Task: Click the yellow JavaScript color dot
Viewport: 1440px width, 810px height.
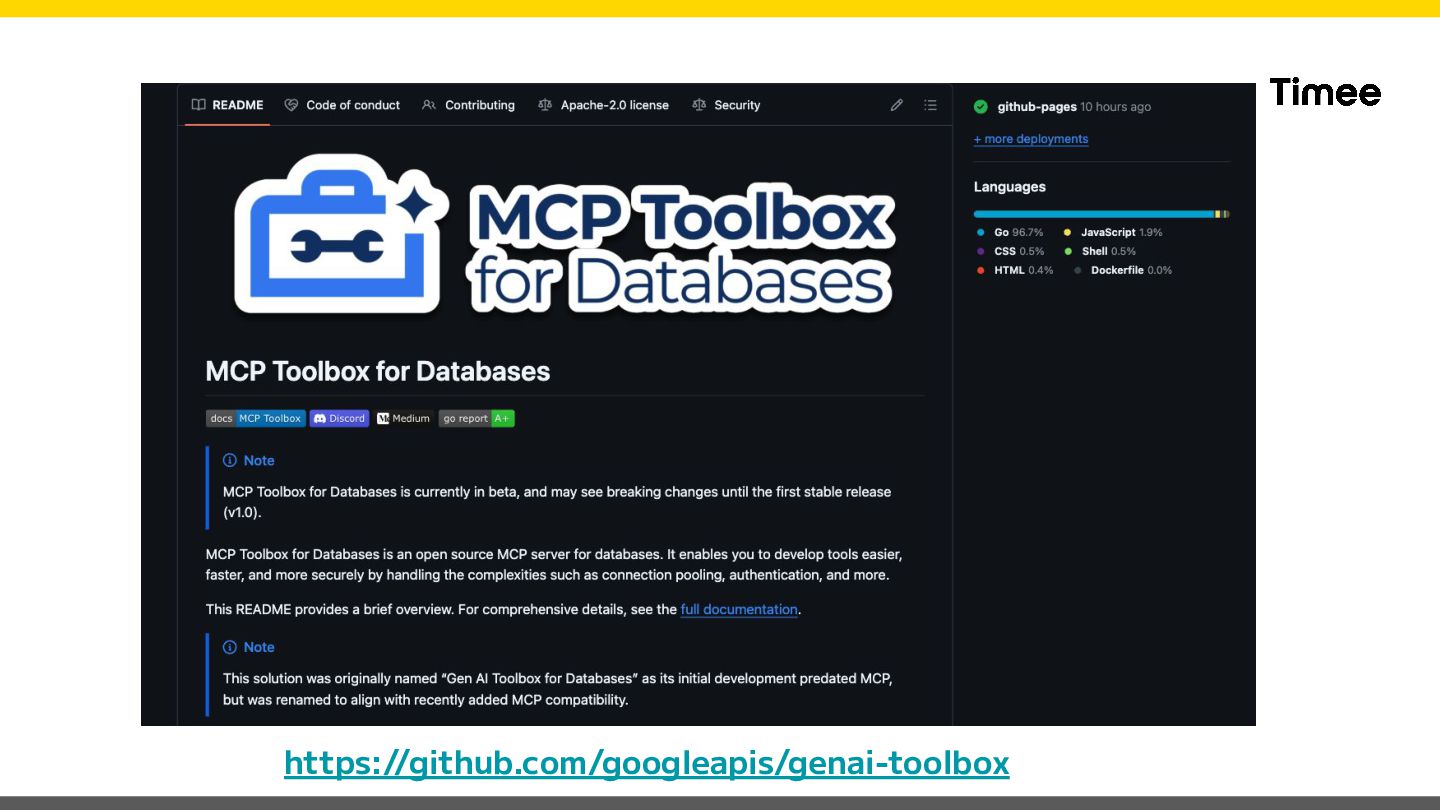Action: click(x=1067, y=232)
